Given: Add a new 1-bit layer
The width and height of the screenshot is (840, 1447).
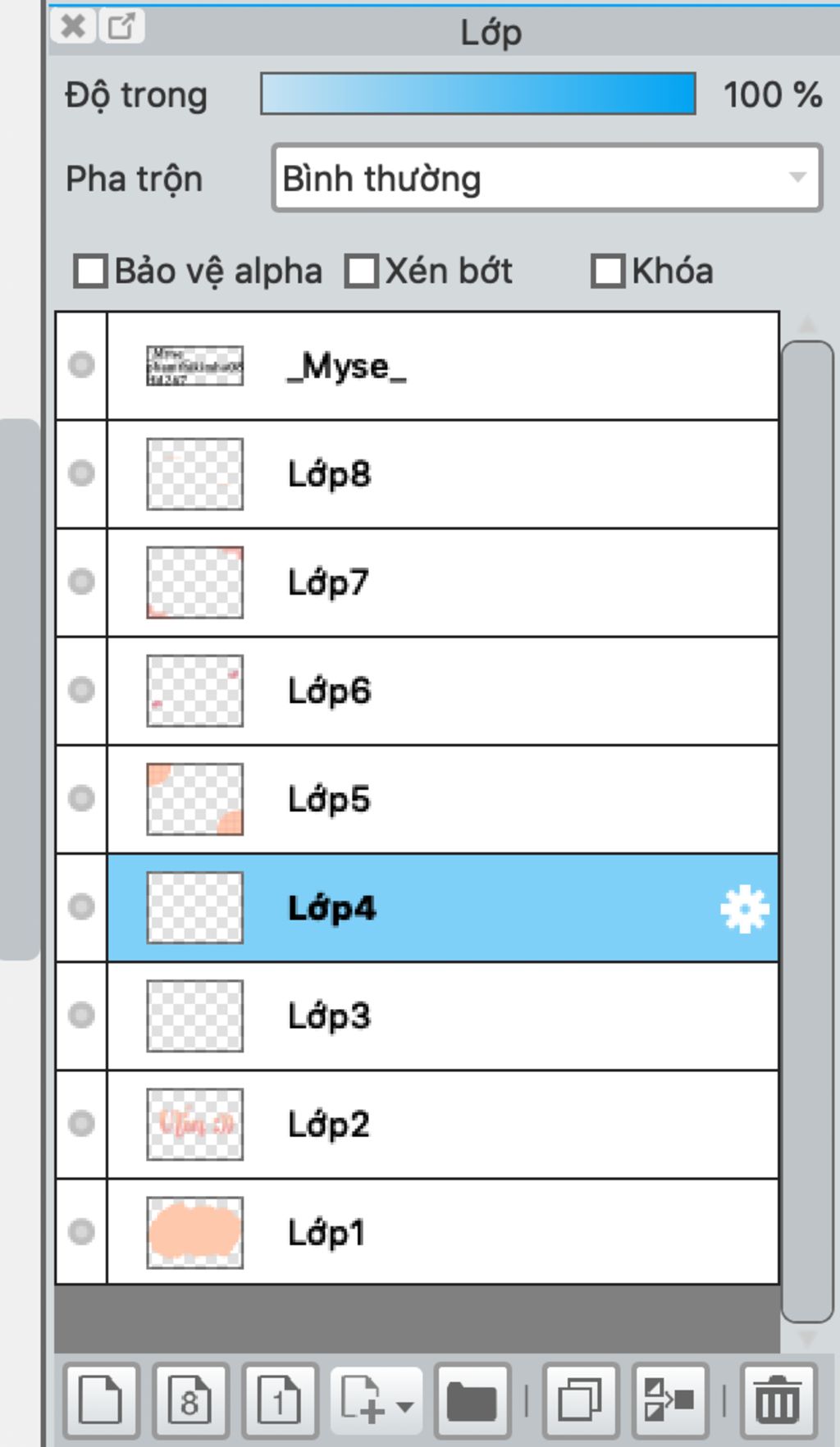Looking at the screenshot, I should (x=280, y=1400).
